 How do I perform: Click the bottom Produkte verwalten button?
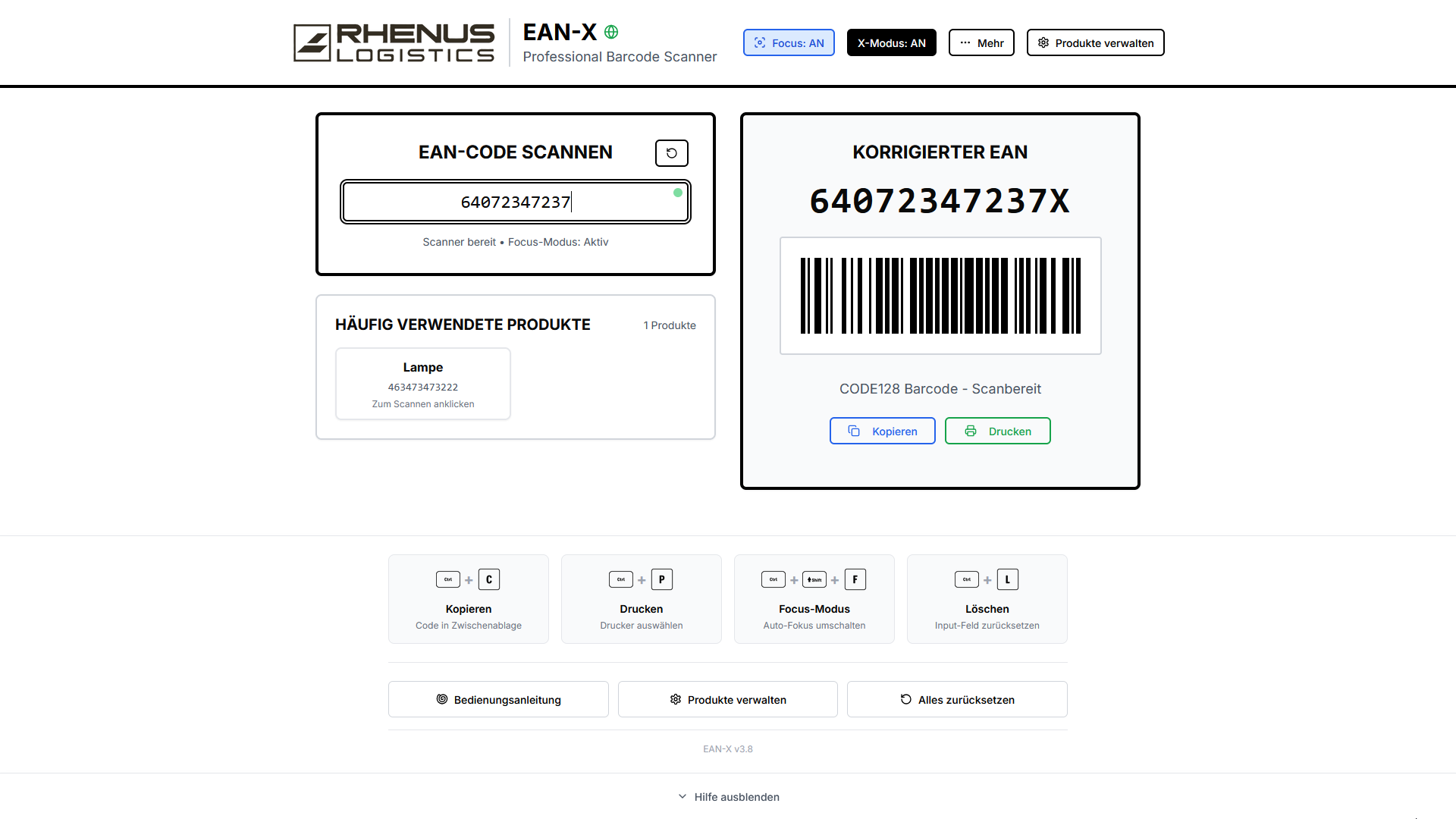point(727,699)
